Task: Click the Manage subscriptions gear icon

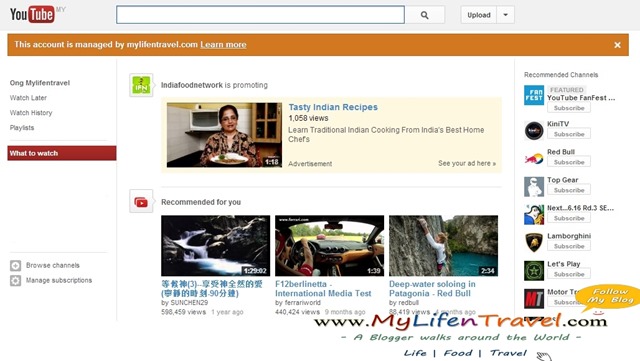Action: pos(16,281)
